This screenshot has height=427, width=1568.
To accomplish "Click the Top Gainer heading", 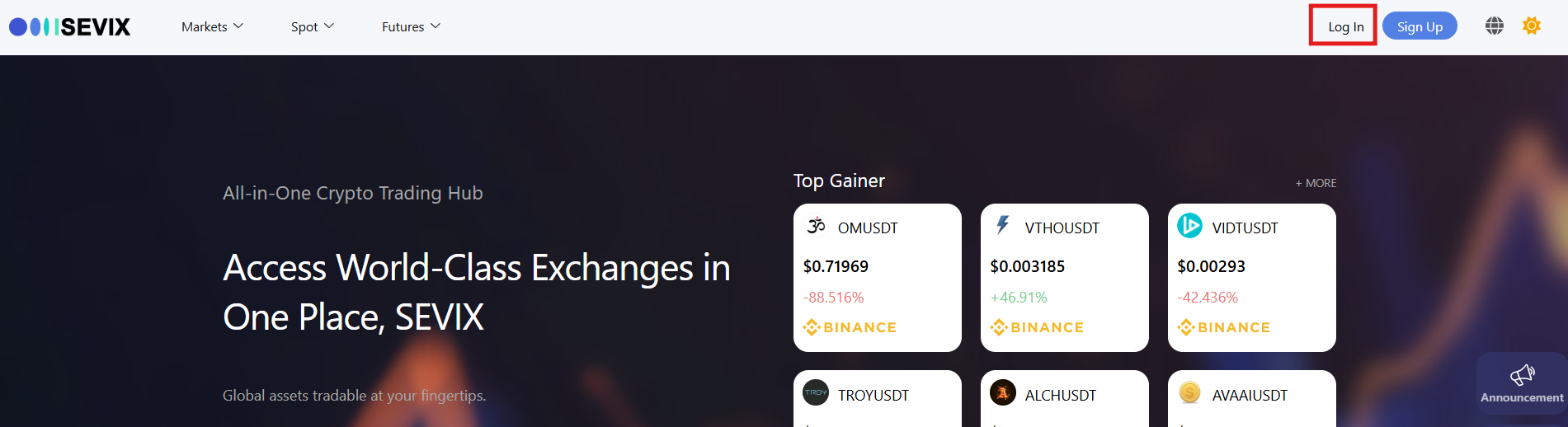I will point(839,181).
